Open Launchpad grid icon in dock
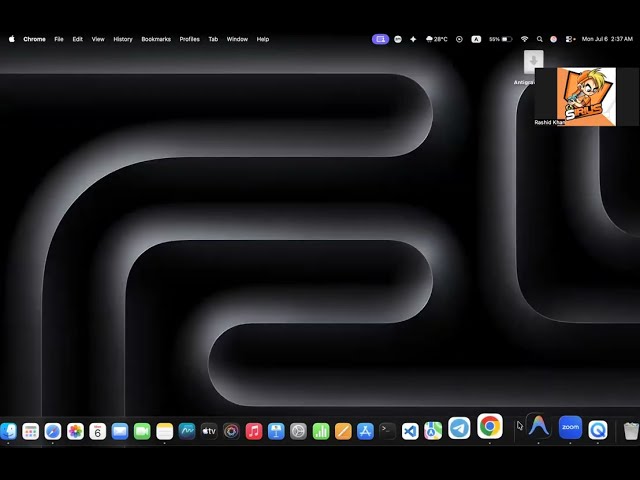Image resolution: width=640 pixels, height=480 pixels. (x=30, y=431)
